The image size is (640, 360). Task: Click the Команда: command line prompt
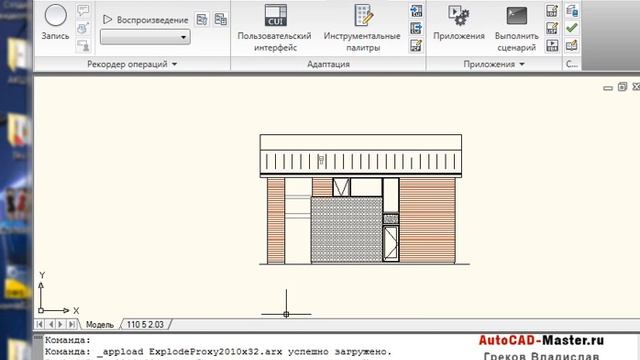(x=67, y=340)
